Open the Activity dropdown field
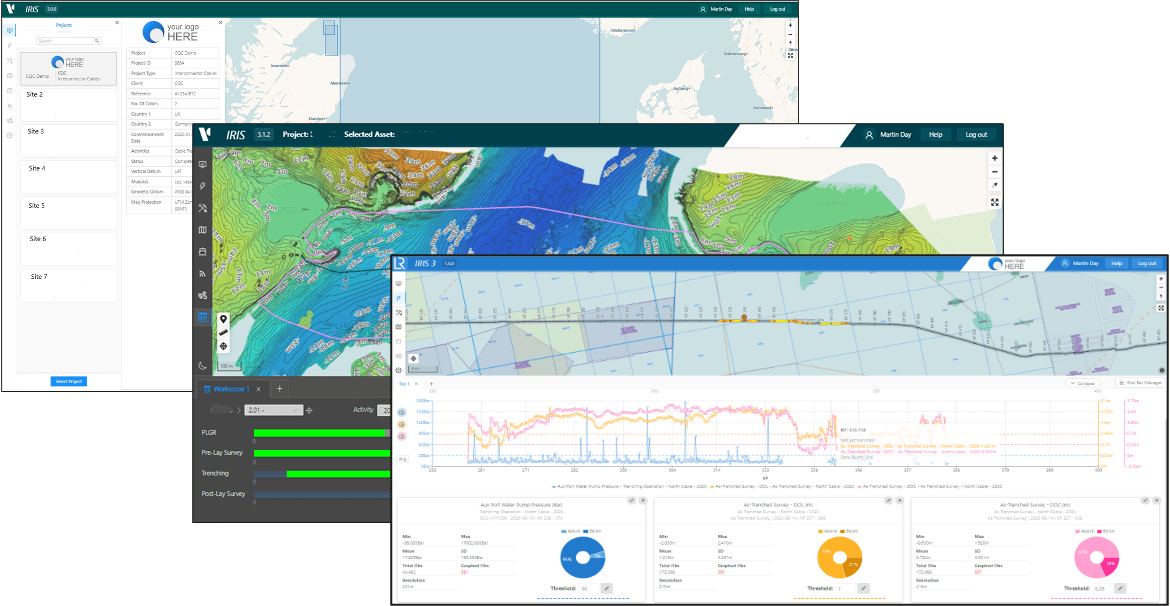This screenshot has width=1170, height=606. 384,410
